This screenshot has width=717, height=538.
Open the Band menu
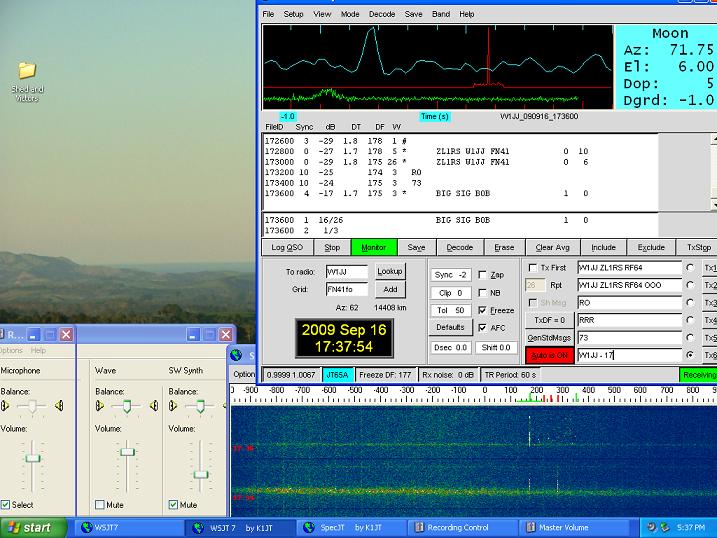441,15
